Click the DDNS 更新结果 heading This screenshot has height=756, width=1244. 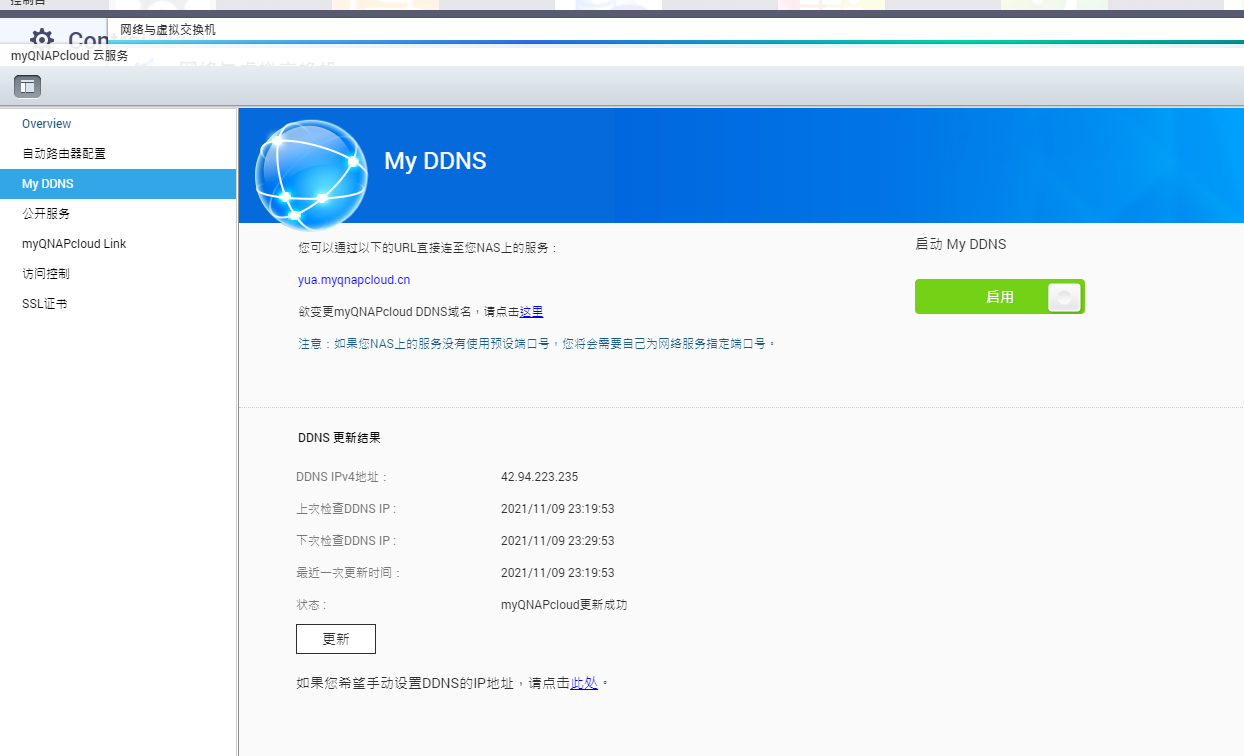tap(339, 438)
